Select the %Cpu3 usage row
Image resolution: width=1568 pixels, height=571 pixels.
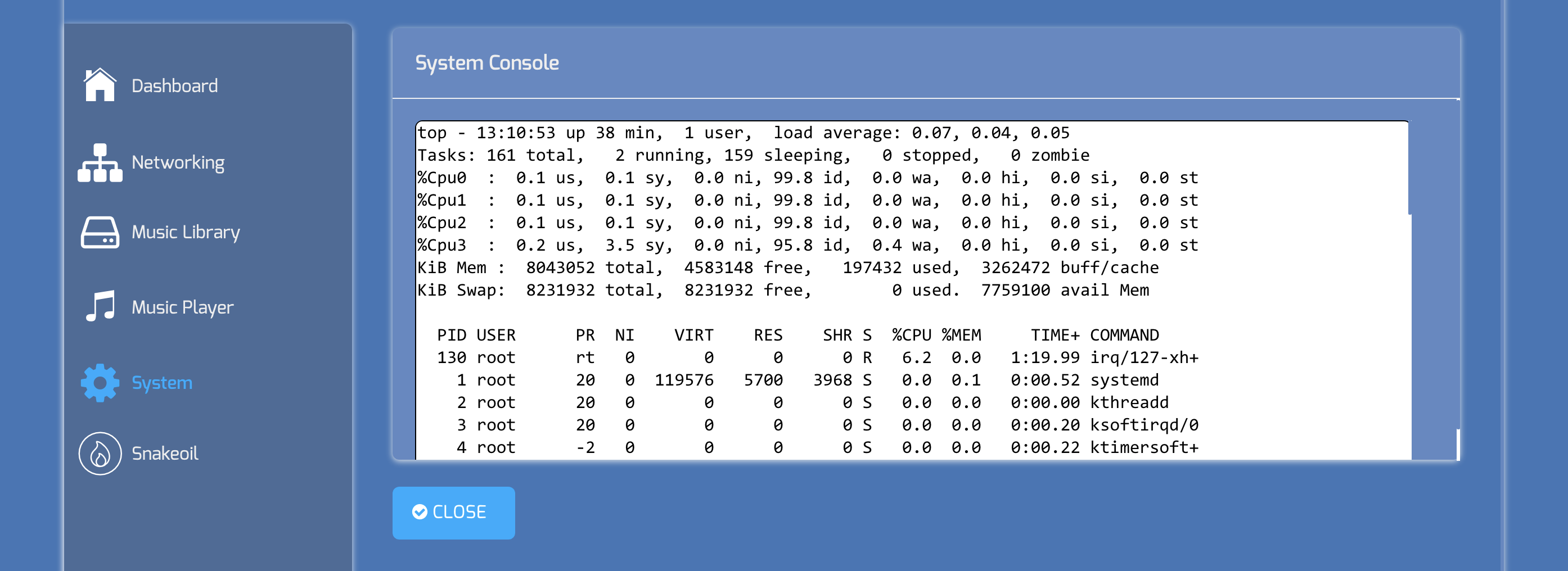pos(808,245)
